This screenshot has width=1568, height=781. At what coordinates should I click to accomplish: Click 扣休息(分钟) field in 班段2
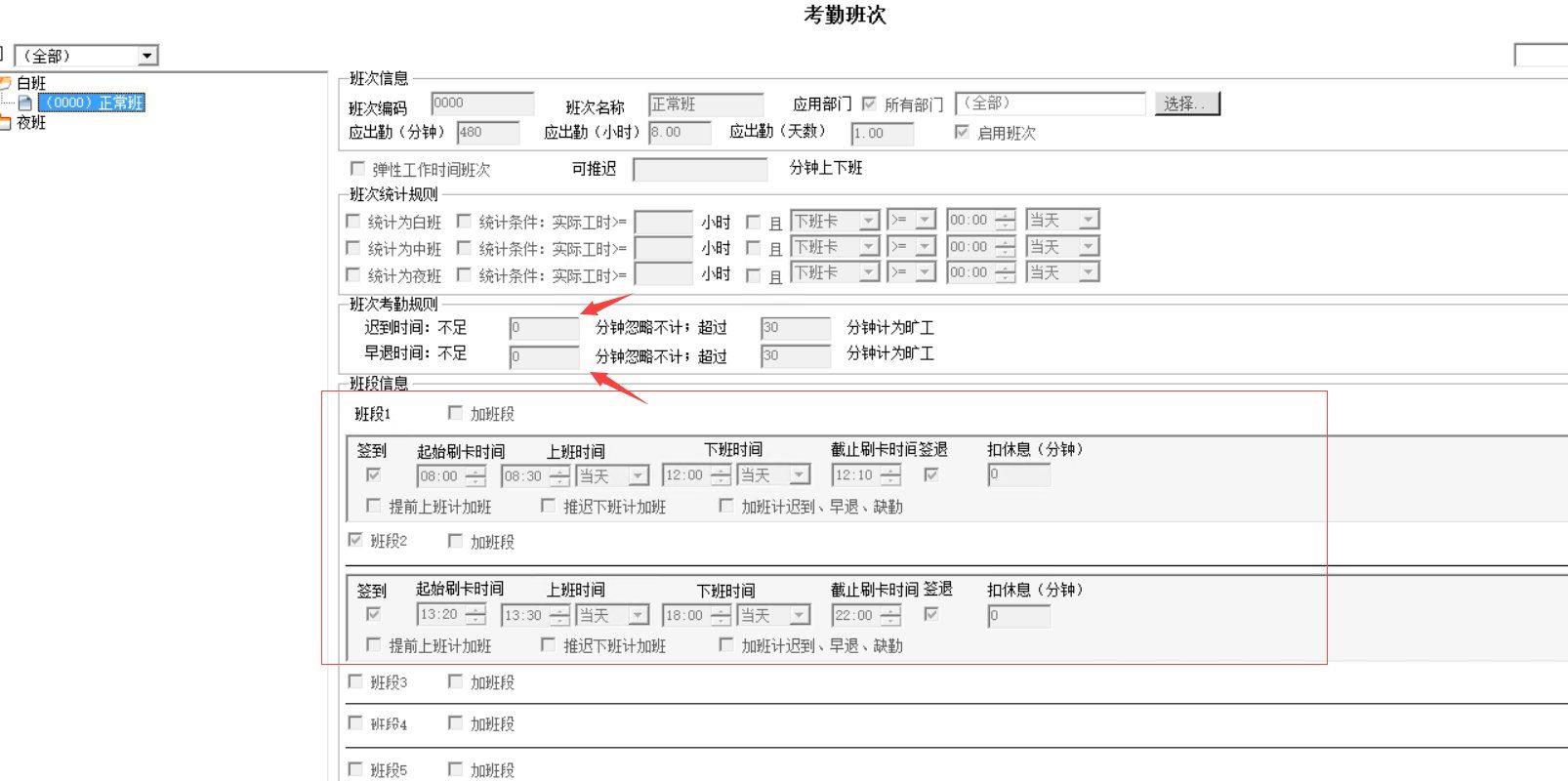click(x=1019, y=616)
